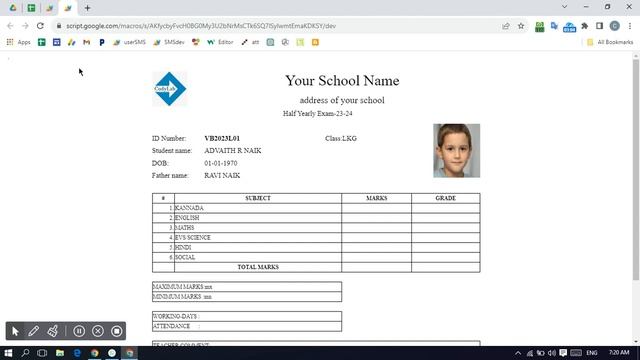
Task: Click the father name RAVI NAIK
Action: tap(222, 176)
